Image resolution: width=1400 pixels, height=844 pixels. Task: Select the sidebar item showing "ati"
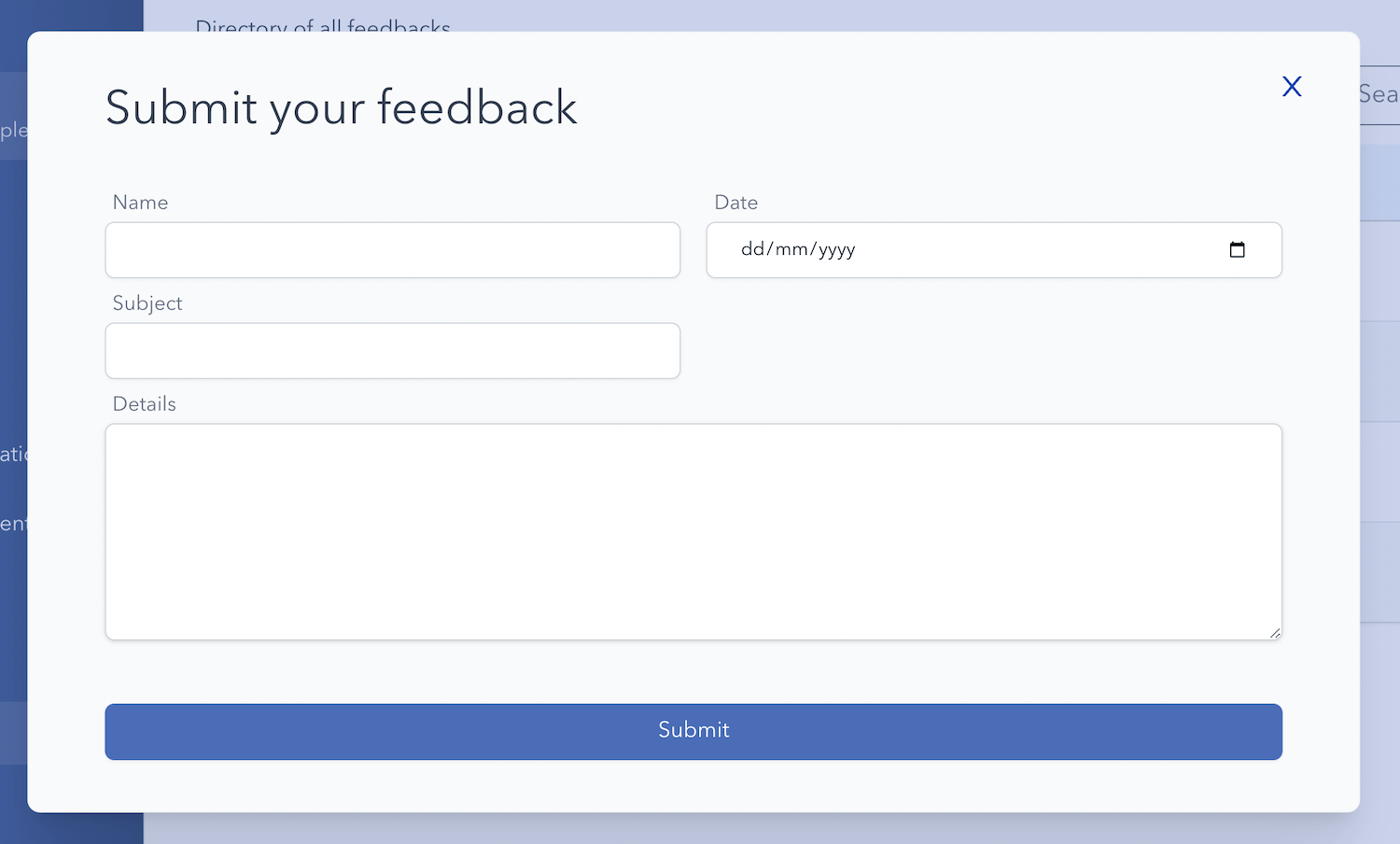13,455
